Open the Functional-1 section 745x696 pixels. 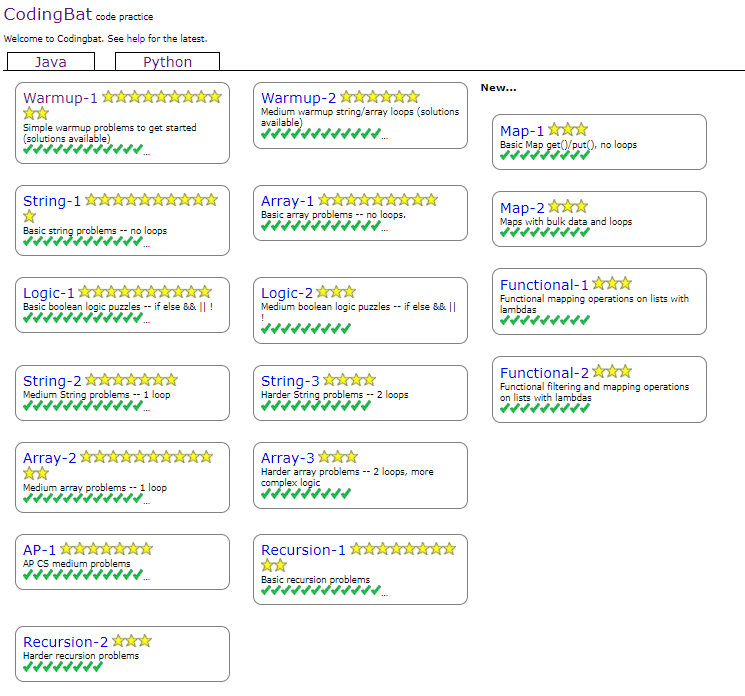[x=544, y=285]
